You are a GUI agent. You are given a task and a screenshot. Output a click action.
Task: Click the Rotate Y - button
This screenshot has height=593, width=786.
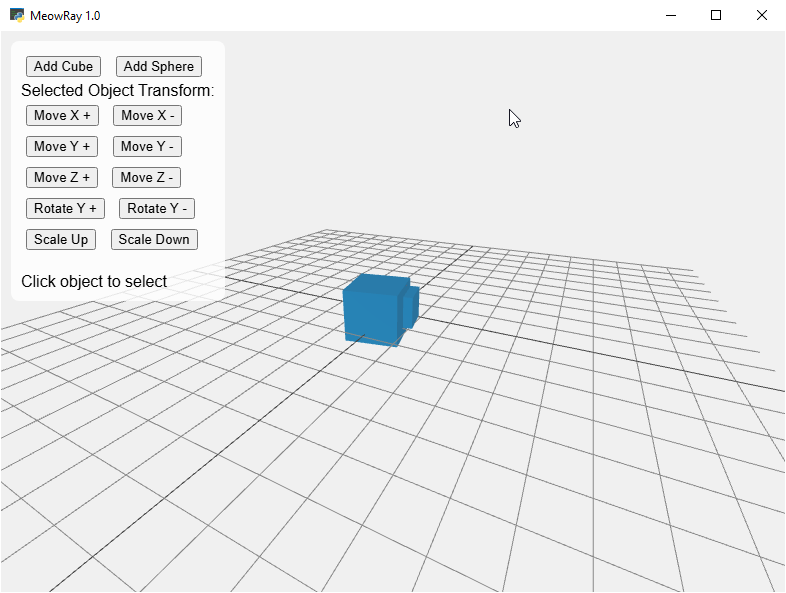tap(157, 209)
